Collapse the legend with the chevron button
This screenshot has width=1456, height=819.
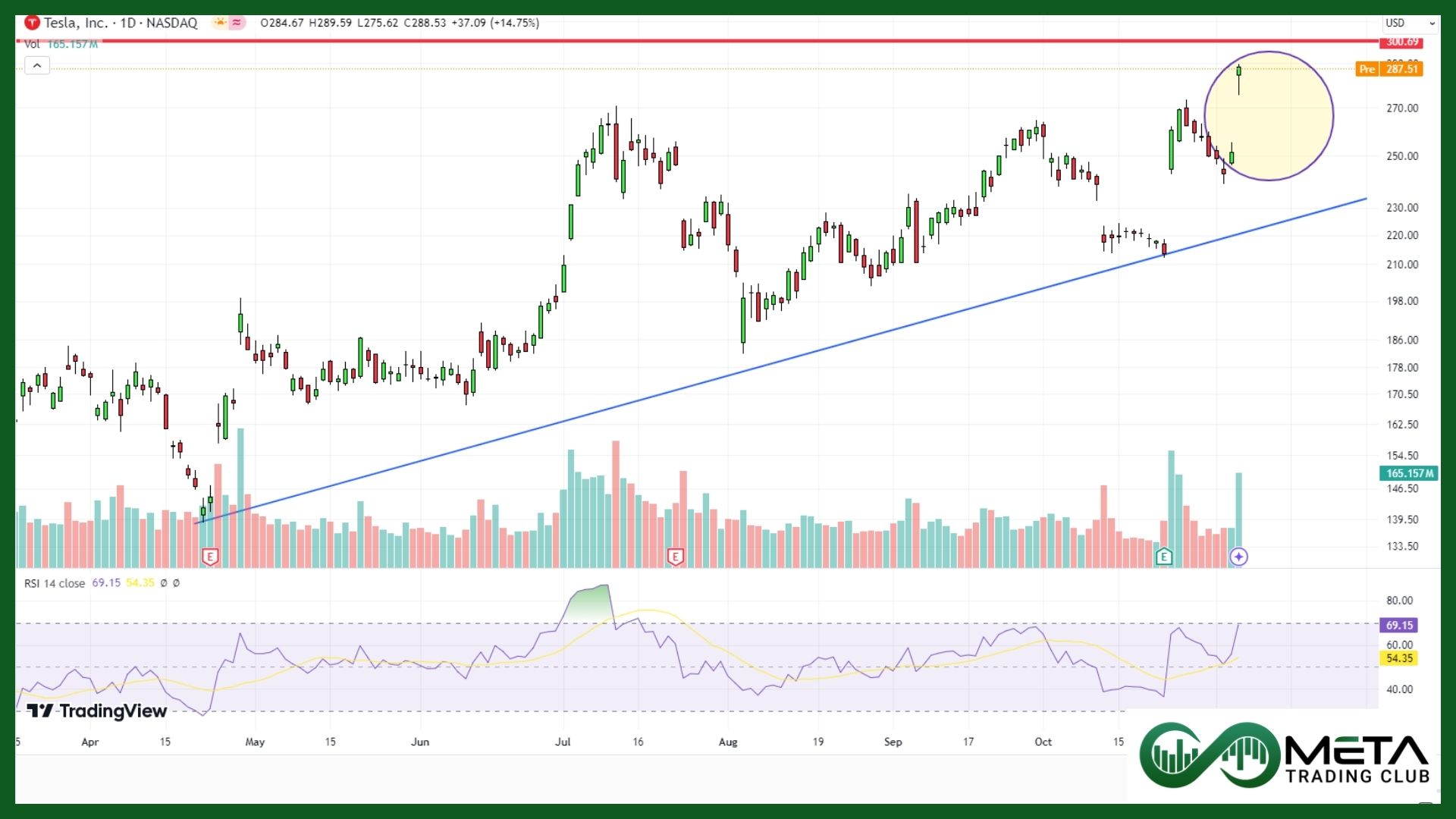point(36,66)
